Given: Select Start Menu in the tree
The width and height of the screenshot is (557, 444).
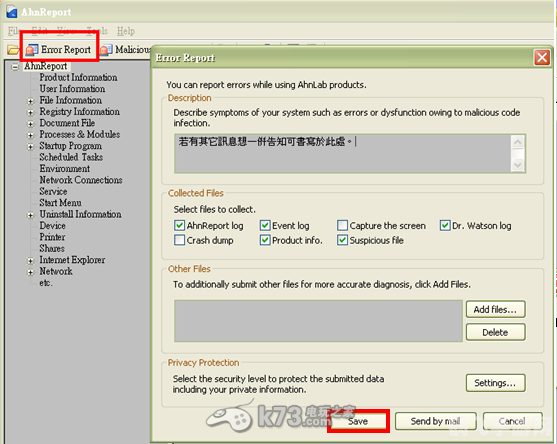Looking at the screenshot, I should (x=60, y=202).
